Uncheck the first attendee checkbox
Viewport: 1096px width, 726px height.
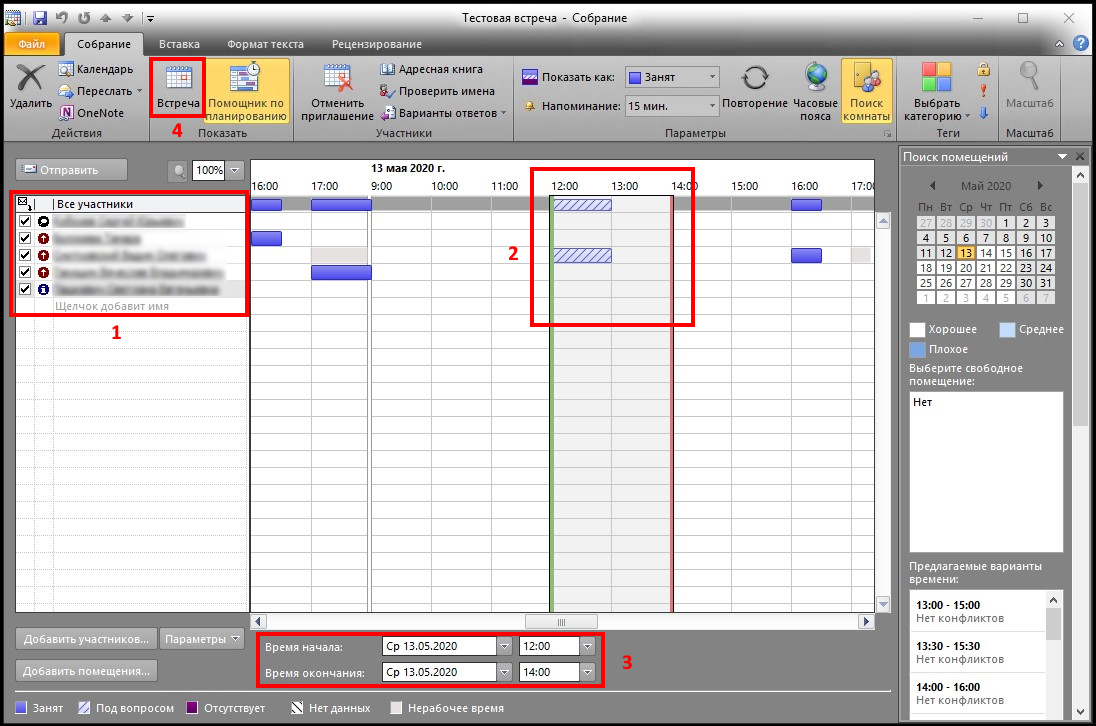pos(25,221)
